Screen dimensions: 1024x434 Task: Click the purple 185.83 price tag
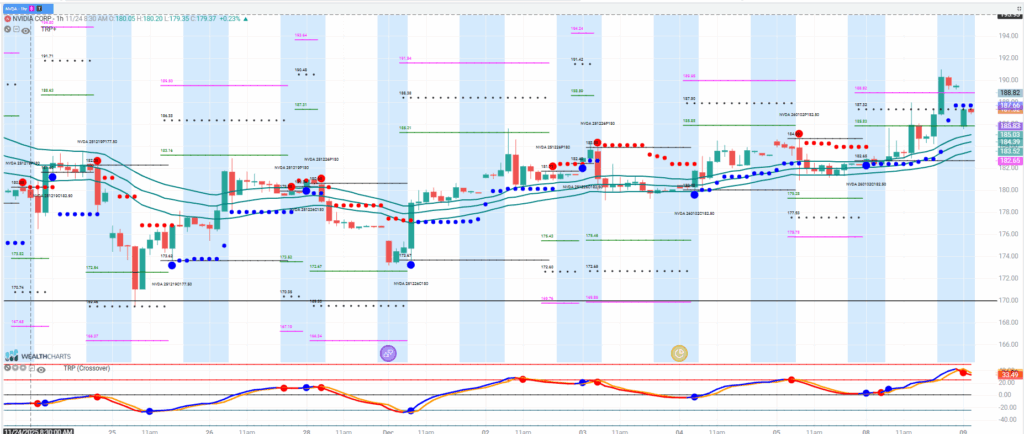tap(1010, 125)
